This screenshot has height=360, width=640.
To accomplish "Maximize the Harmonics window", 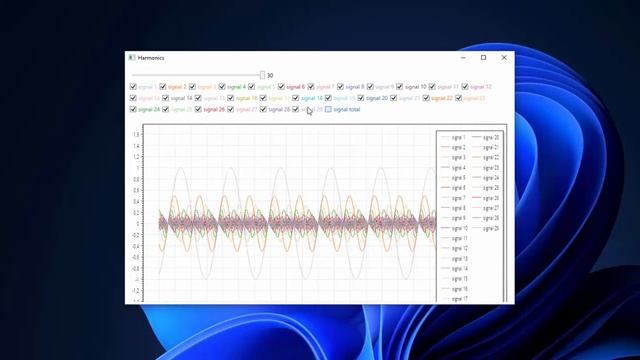I will click(483, 58).
